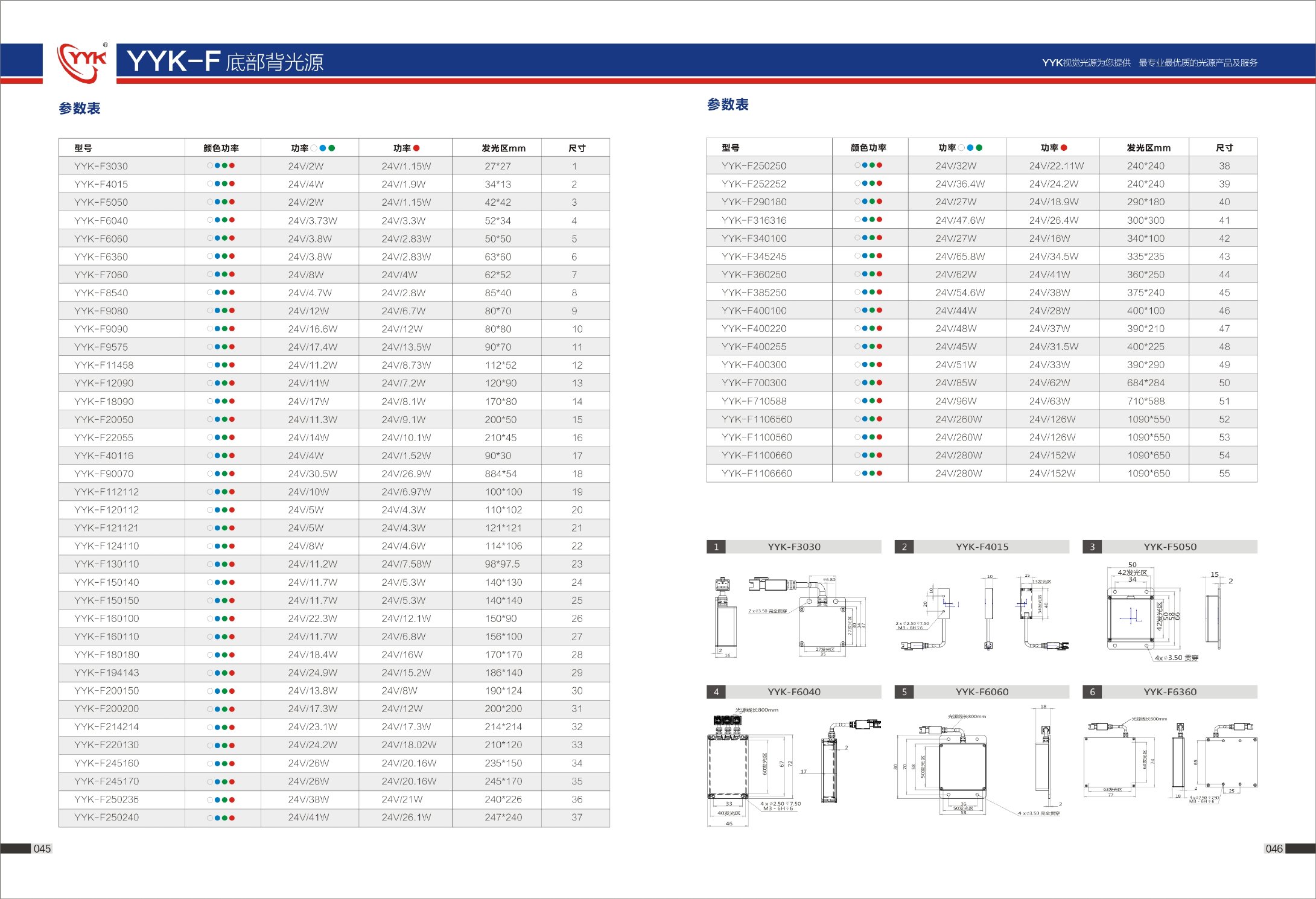This screenshot has width=1316, height=899.
Task: Open the YYK-F6040 dimension drawing
Action: click(793, 766)
